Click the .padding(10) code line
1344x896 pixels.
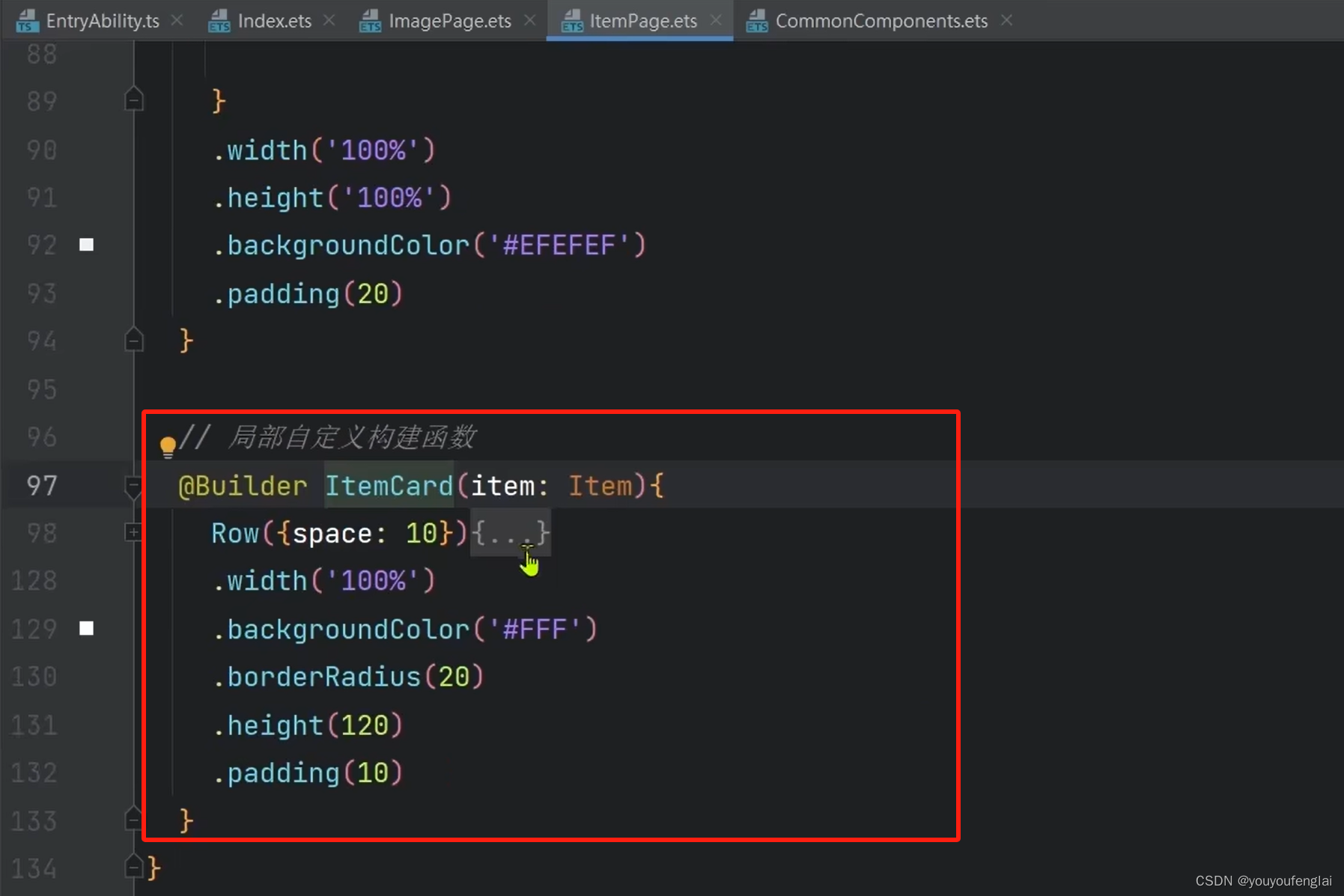click(x=308, y=772)
